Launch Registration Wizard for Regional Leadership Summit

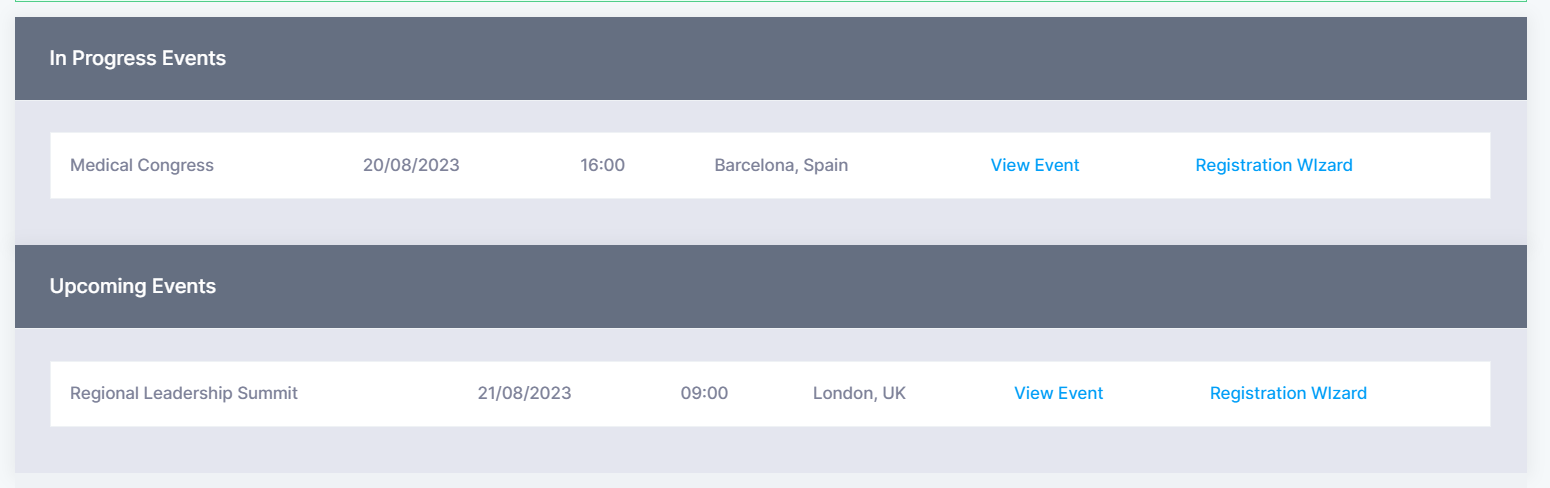[1288, 393]
